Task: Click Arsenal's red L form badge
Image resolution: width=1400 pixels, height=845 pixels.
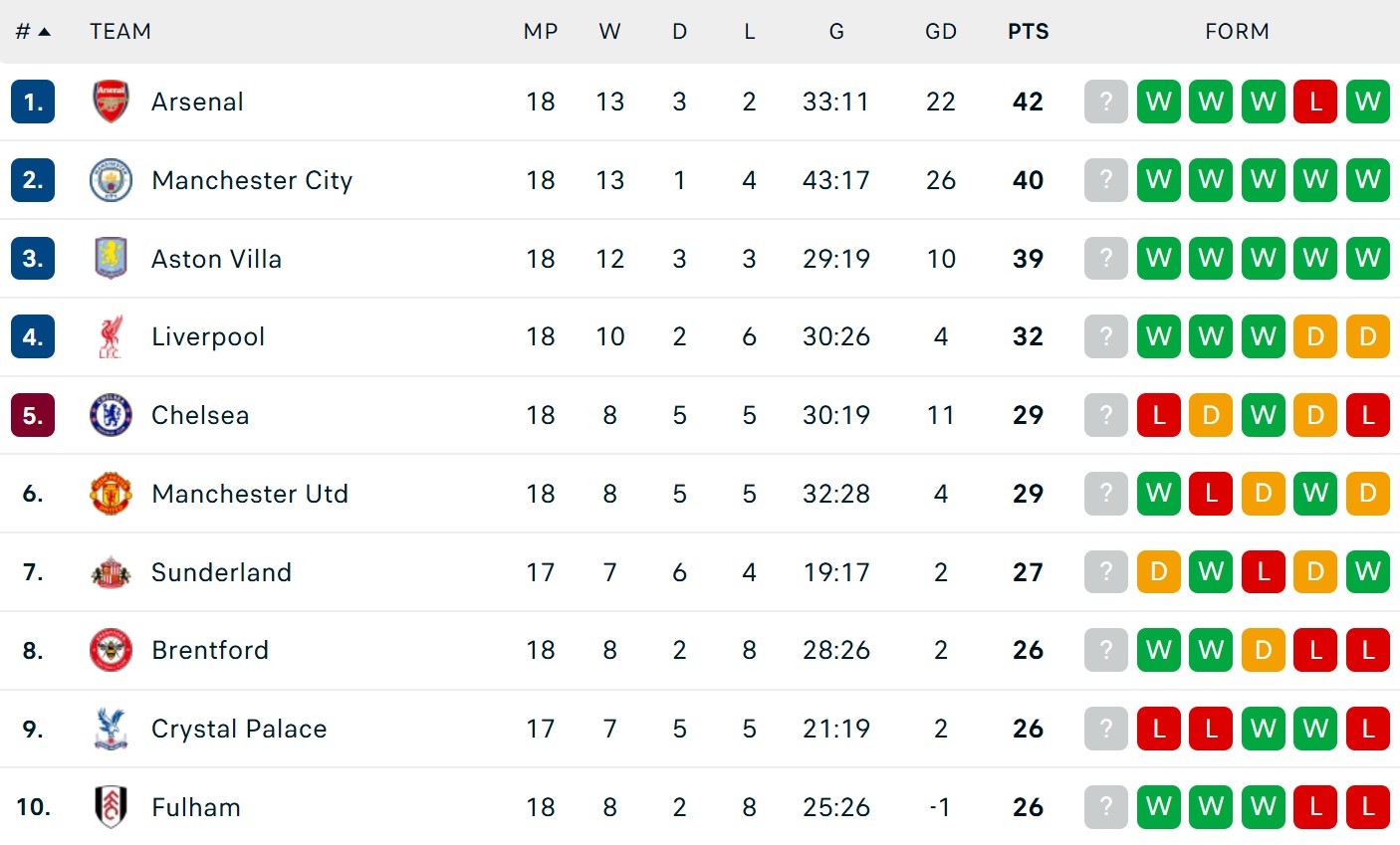Action: point(1315,102)
